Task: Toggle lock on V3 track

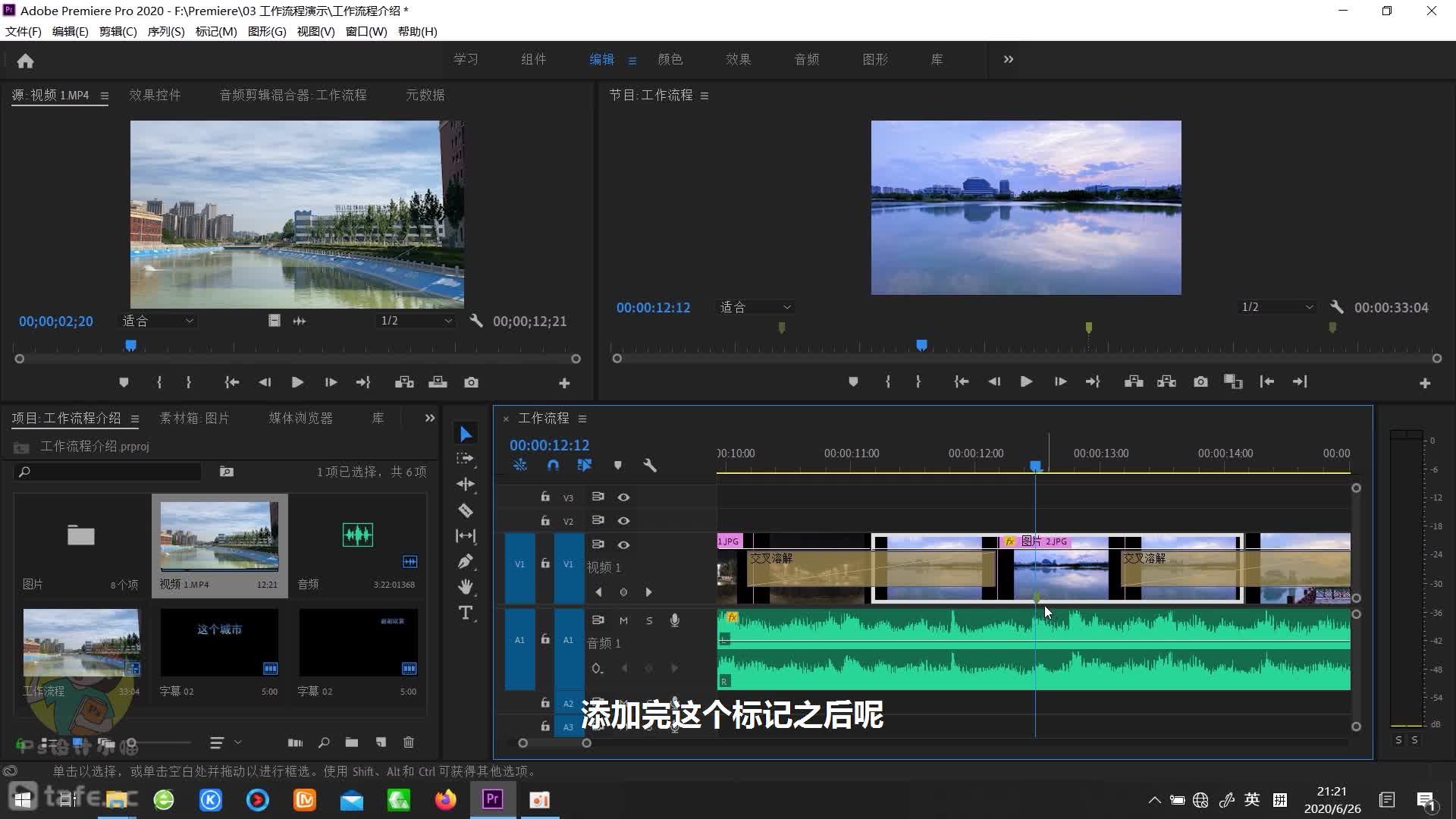Action: [x=545, y=497]
